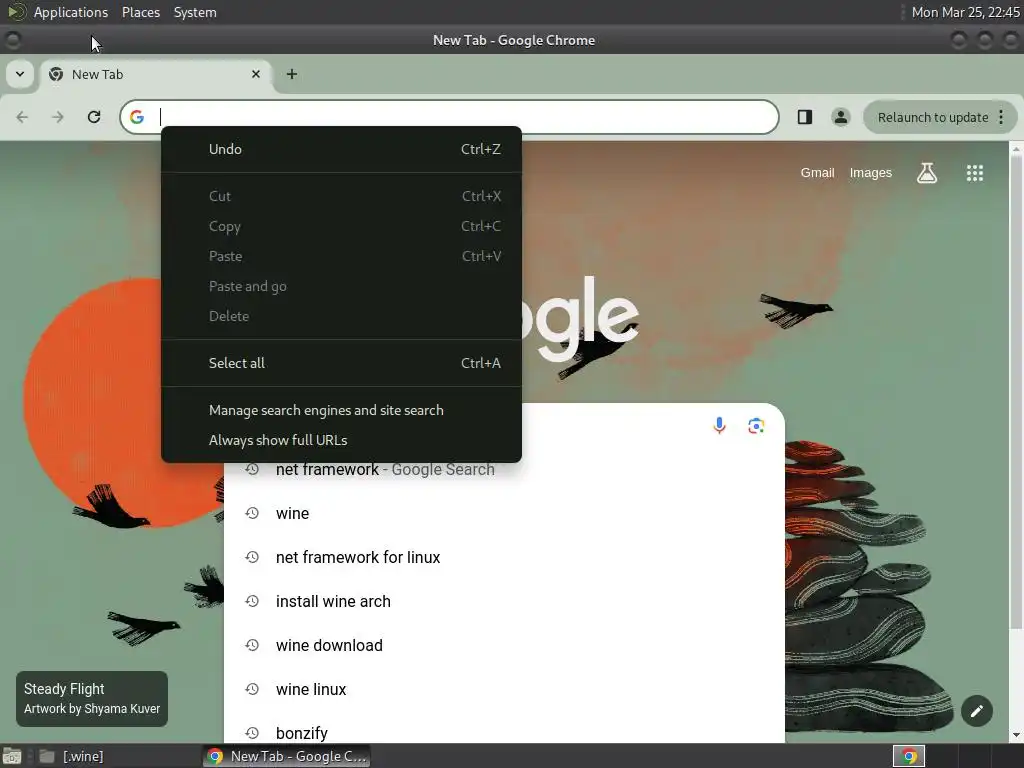
Task: Open a new tab with plus button
Action: 292,74
